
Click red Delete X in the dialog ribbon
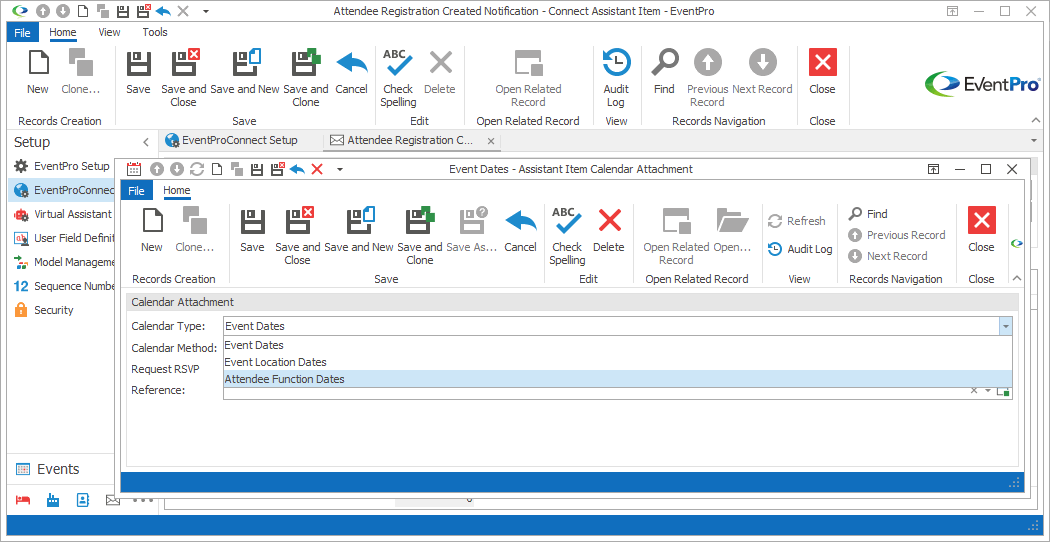[609, 220]
